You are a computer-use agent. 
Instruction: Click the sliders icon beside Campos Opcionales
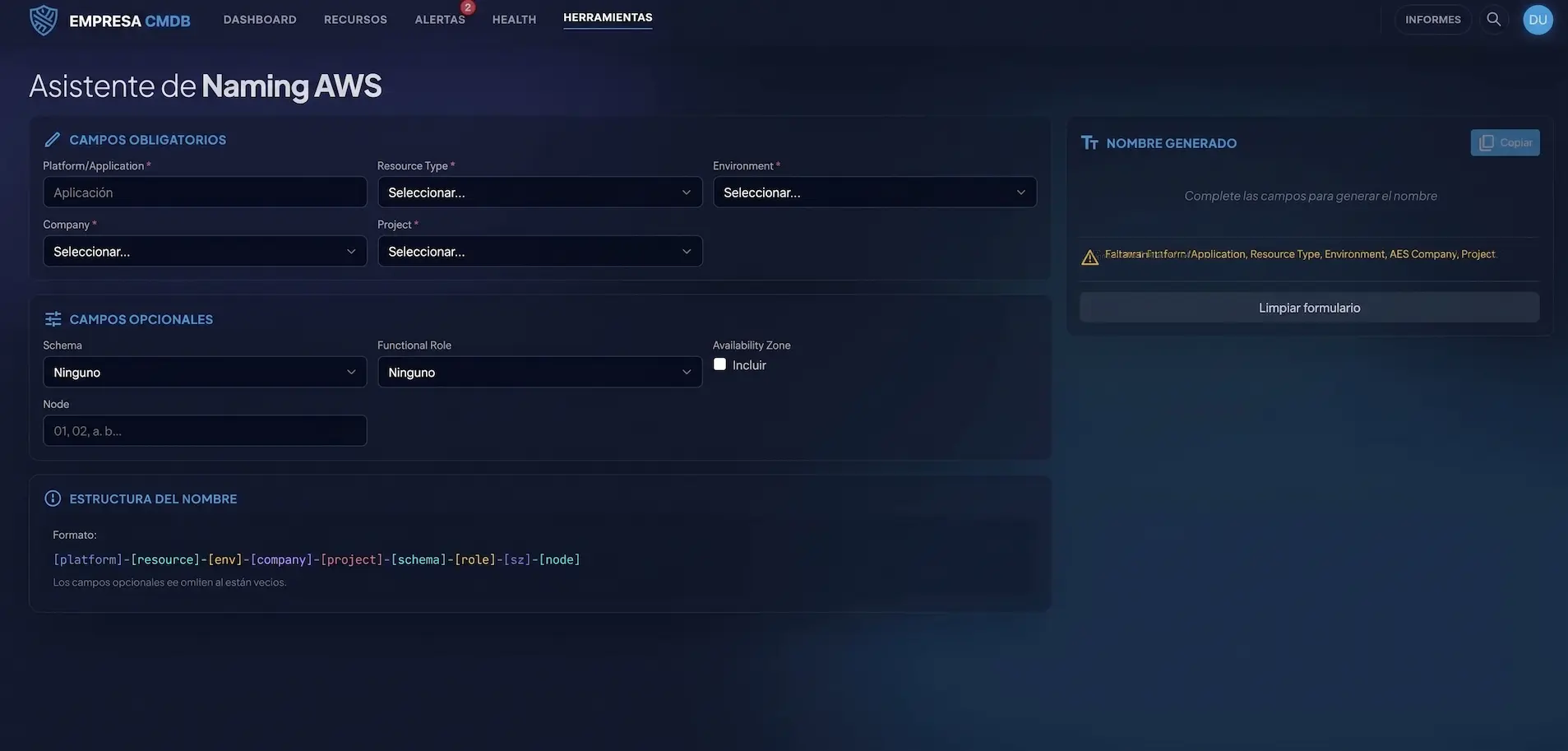[53, 319]
